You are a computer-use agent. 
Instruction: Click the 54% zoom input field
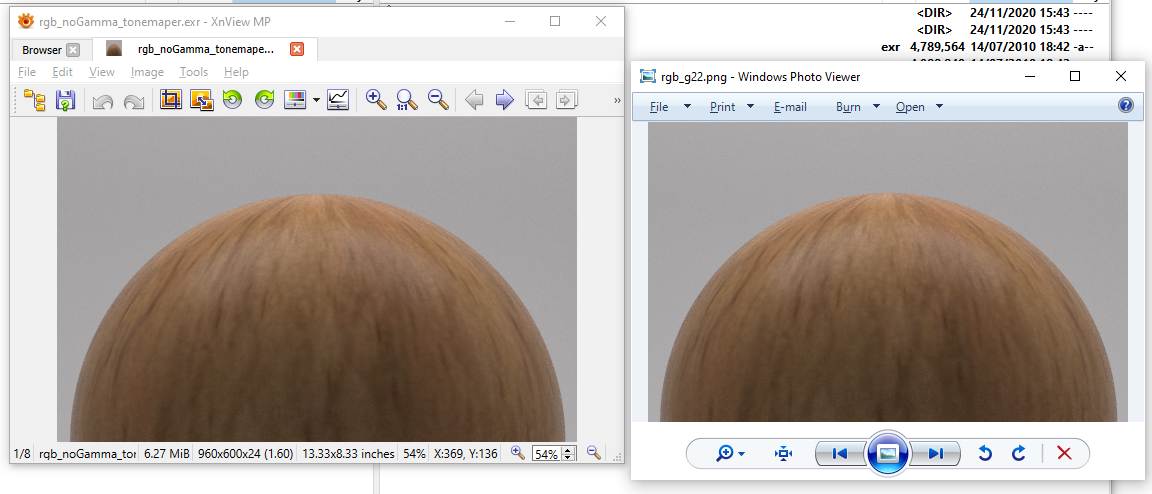[x=546, y=454]
